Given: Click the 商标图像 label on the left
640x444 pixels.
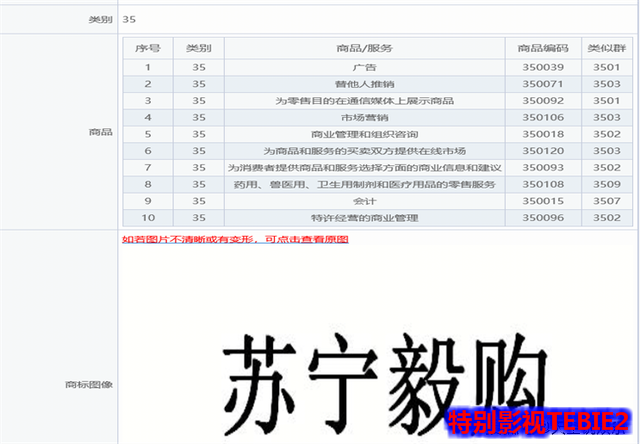Looking at the screenshot, I should coord(88,383).
